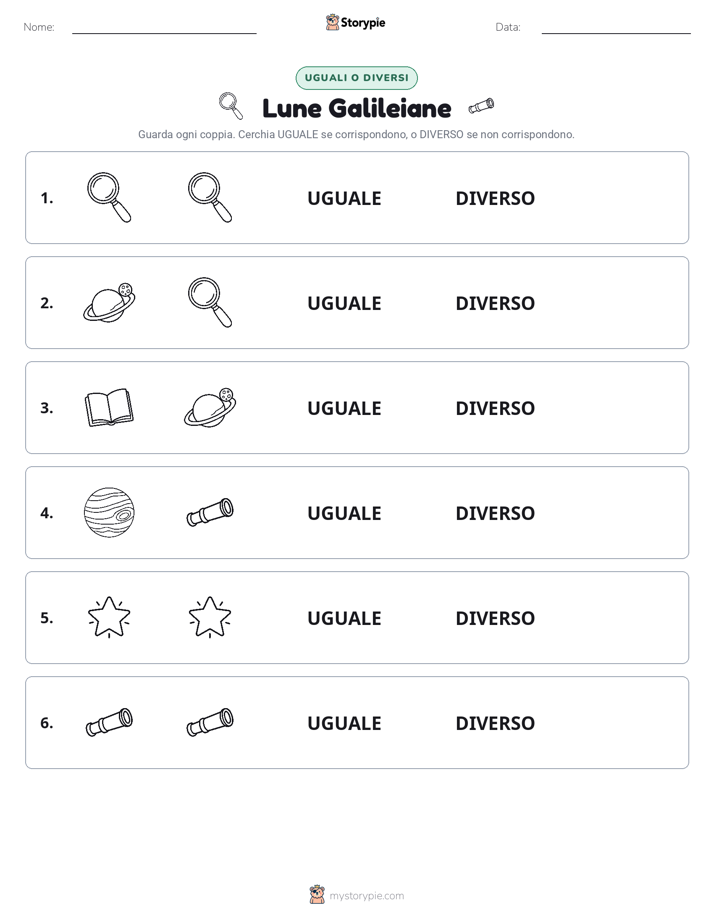Open the mystorypie.com footer link
The image size is (714, 924).
[x=366, y=896]
